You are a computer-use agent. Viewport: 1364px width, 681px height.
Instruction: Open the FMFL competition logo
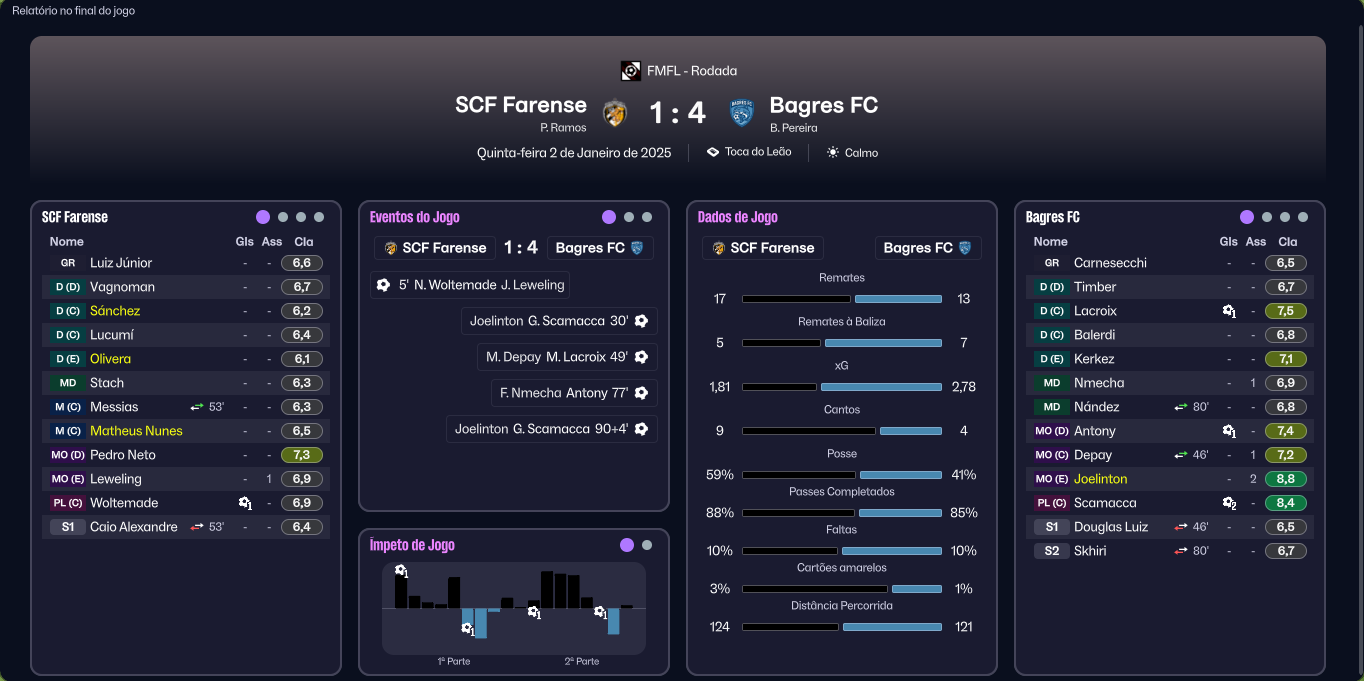click(630, 71)
